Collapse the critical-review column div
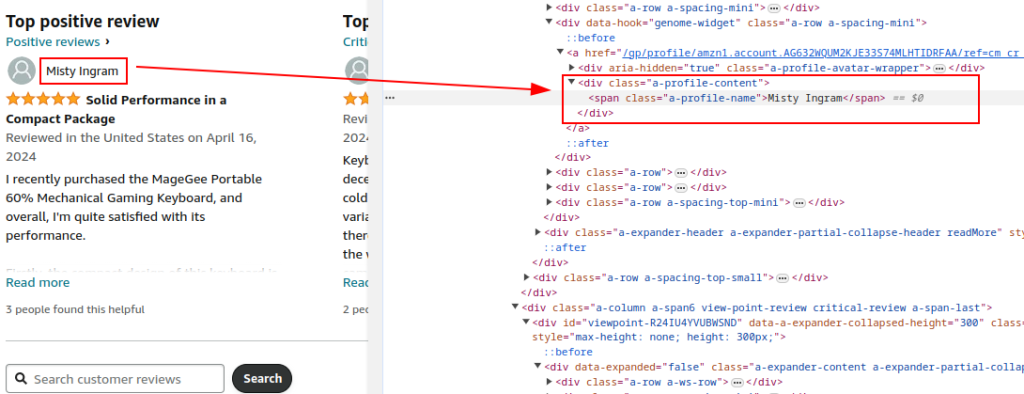This screenshot has width=1024, height=394. pos(515,307)
